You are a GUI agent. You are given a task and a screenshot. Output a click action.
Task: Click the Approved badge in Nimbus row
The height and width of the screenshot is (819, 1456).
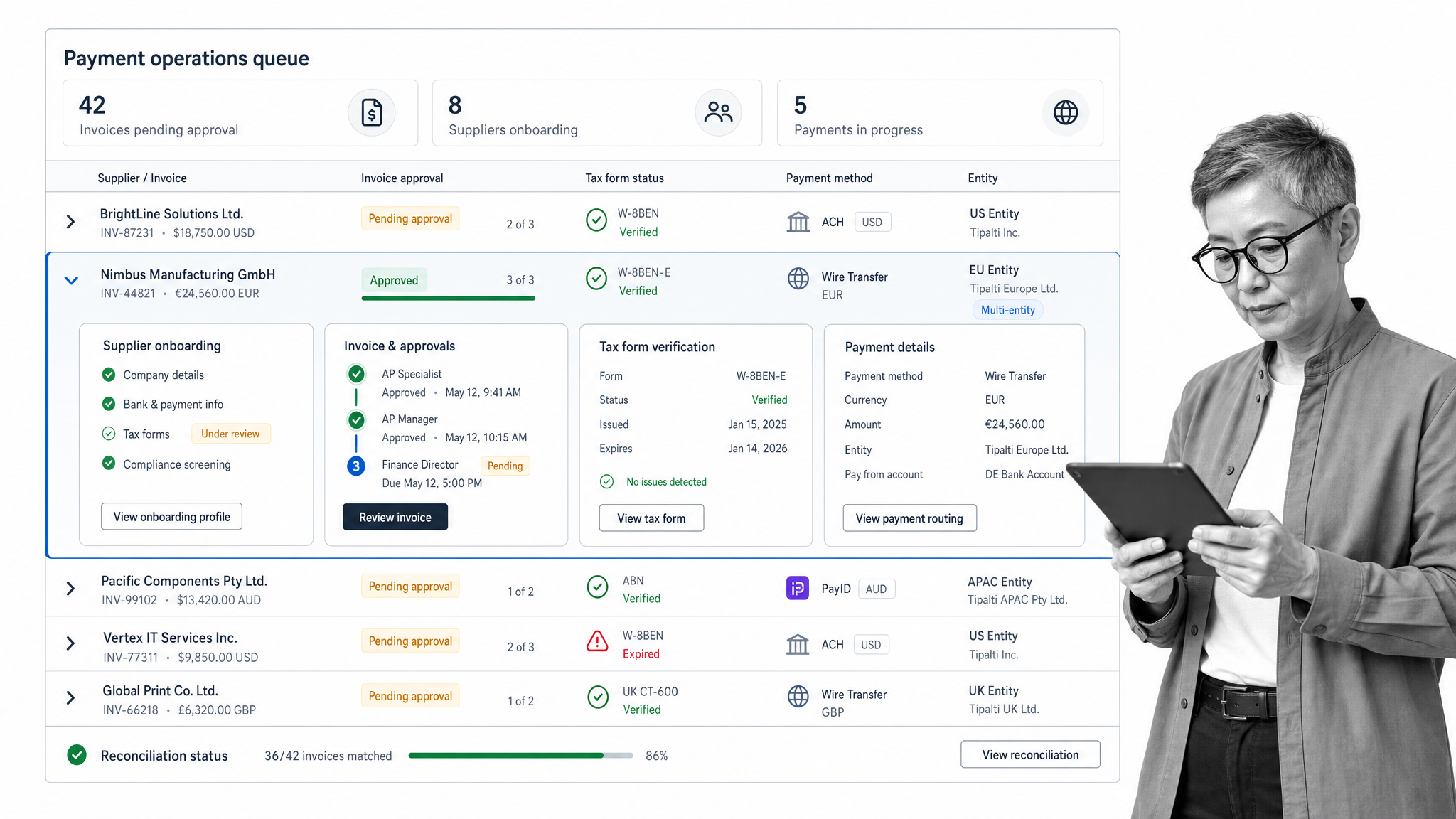(394, 280)
